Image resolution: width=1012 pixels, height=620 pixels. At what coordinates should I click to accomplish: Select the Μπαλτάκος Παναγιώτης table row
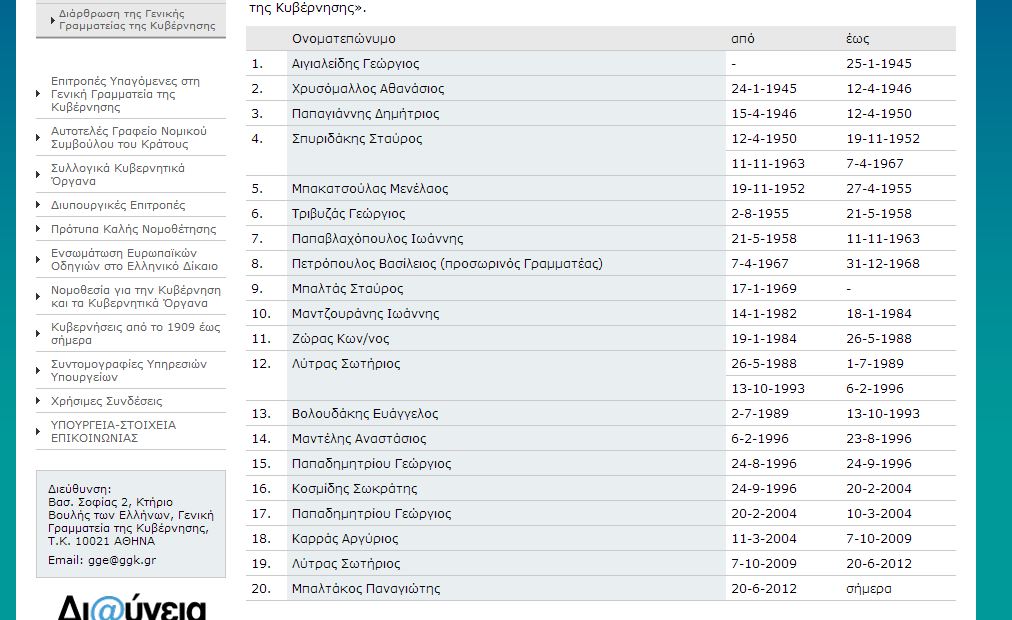(365, 589)
